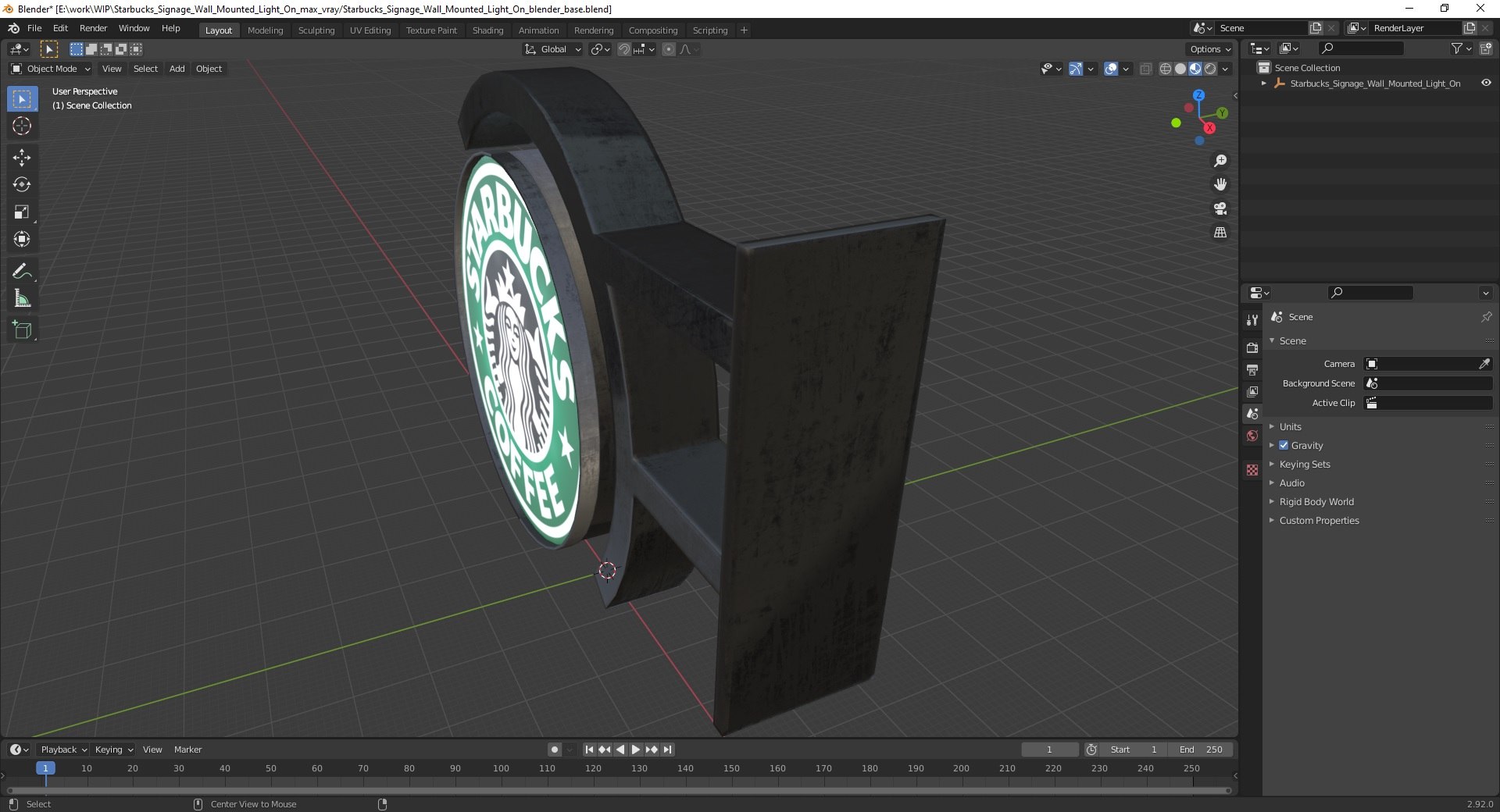Image resolution: width=1500 pixels, height=812 pixels.
Task: Play the animation forward
Action: point(636,750)
